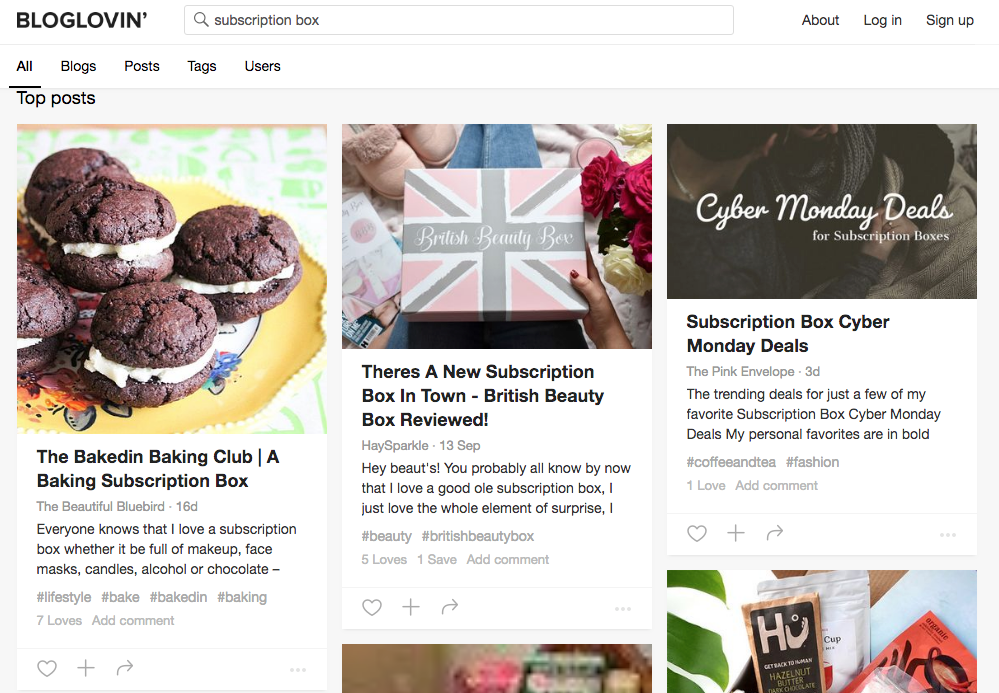Open the chocolate sandwich cookies thumbnail
Screen dimensions: 999x693
pyautogui.click(x=172, y=279)
